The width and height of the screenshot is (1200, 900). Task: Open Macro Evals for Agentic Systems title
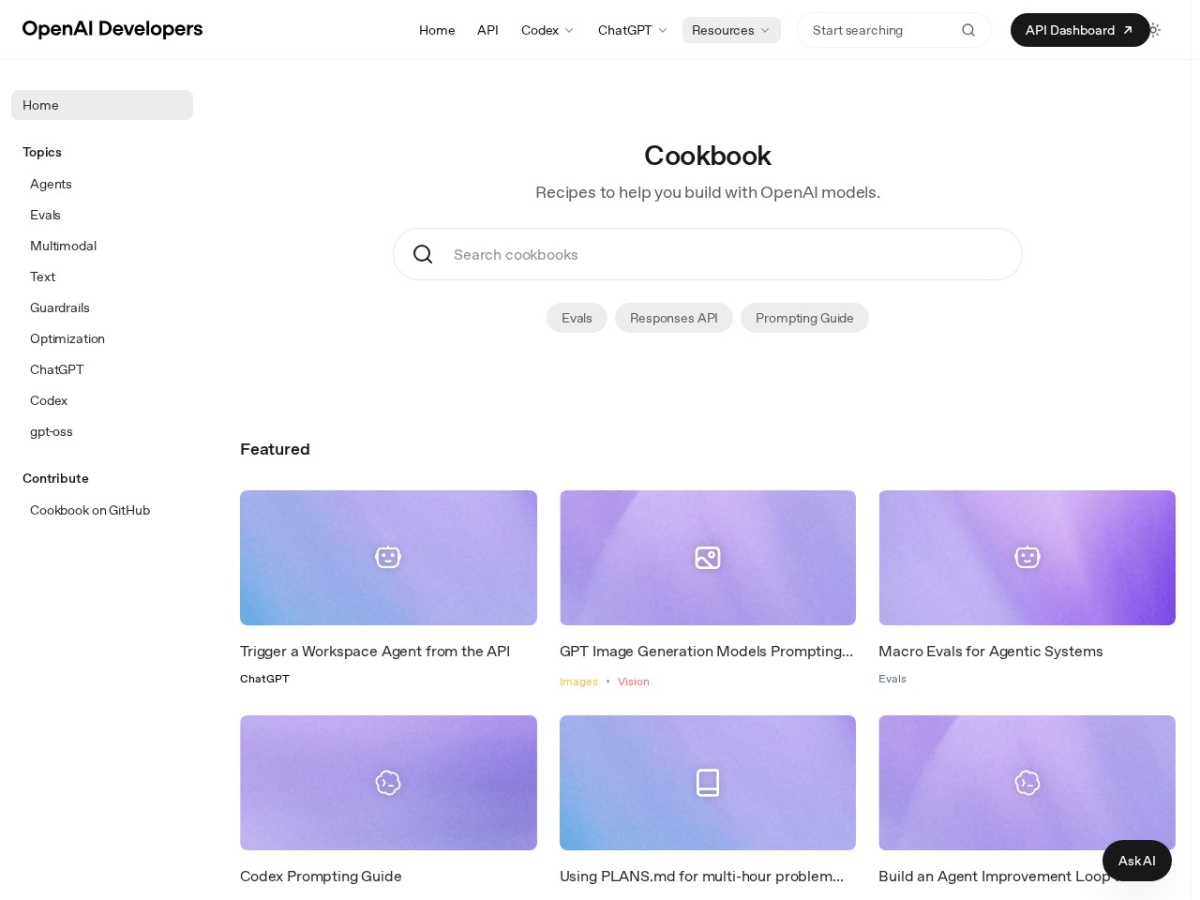pos(991,651)
